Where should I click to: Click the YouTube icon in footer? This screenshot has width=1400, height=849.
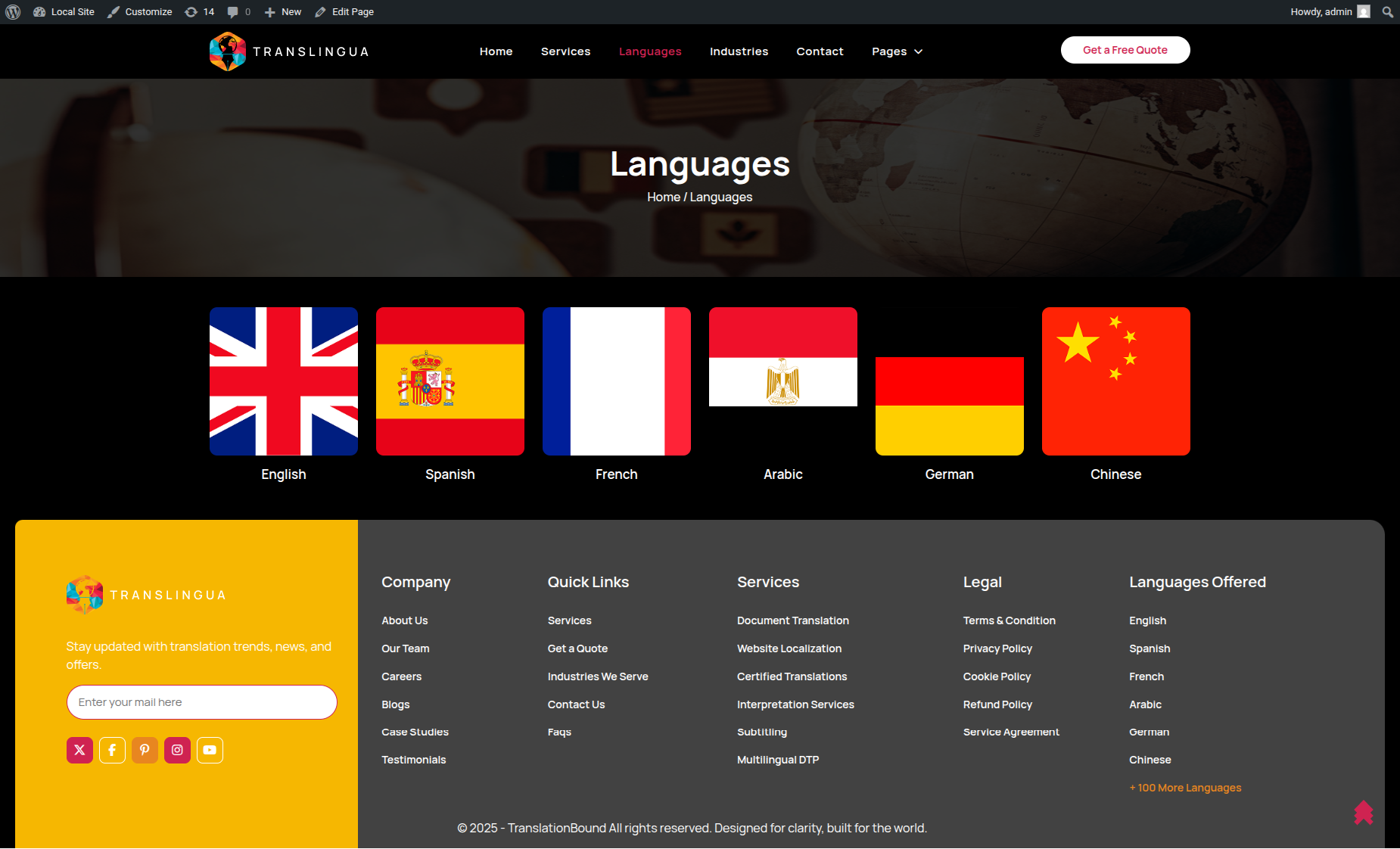[210, 750]
